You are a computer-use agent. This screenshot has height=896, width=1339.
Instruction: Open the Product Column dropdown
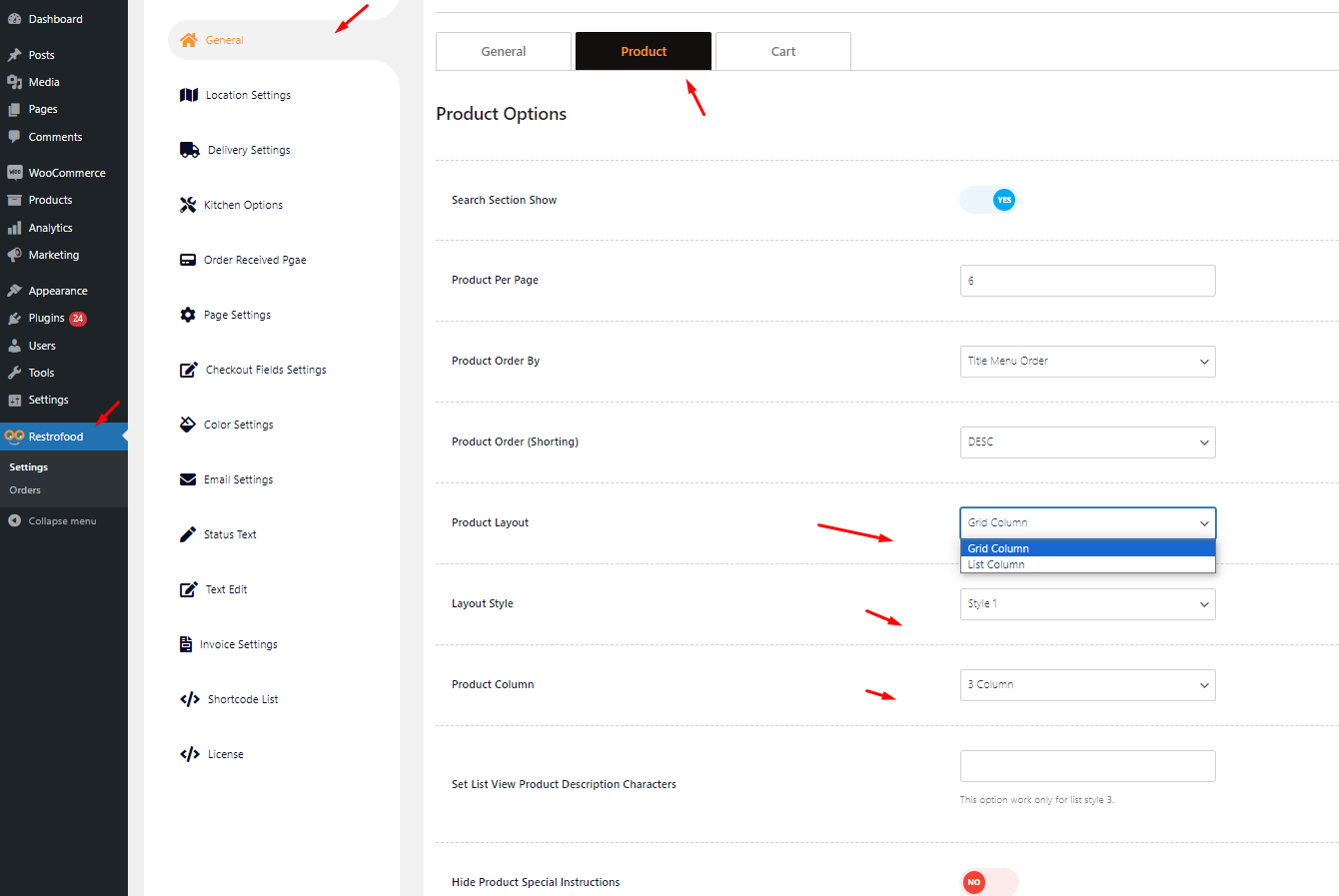point(1087,684)
